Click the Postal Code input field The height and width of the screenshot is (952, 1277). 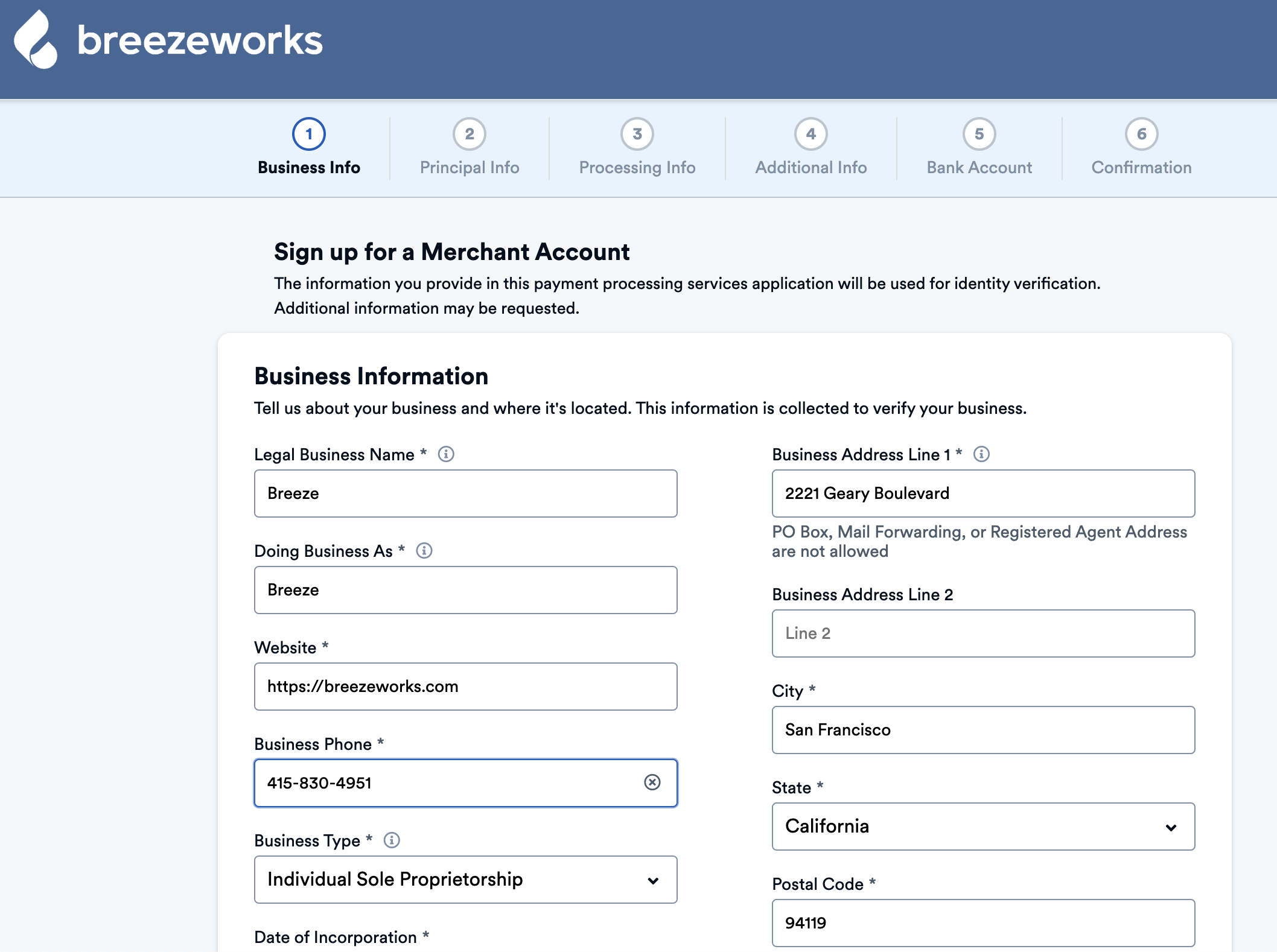(x=984, y=923)
